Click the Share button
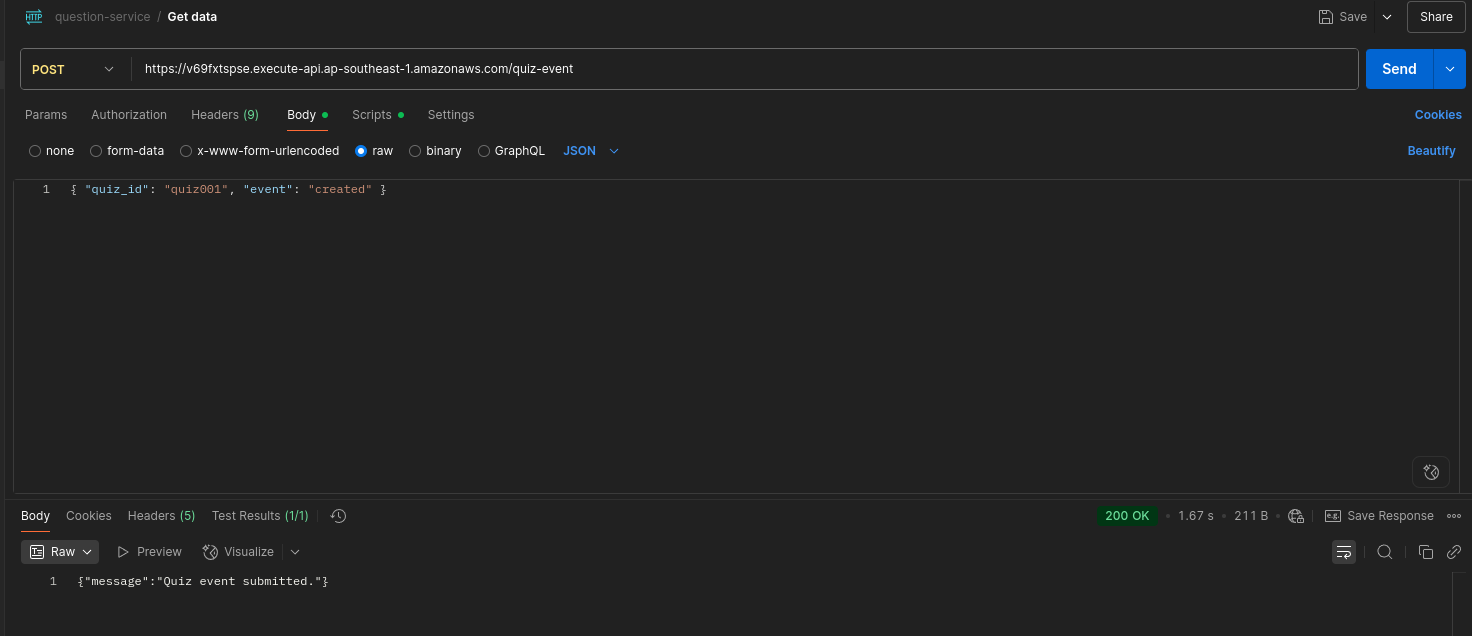The height and width of the screenshot is (636, 1472). coord(1436,17)
